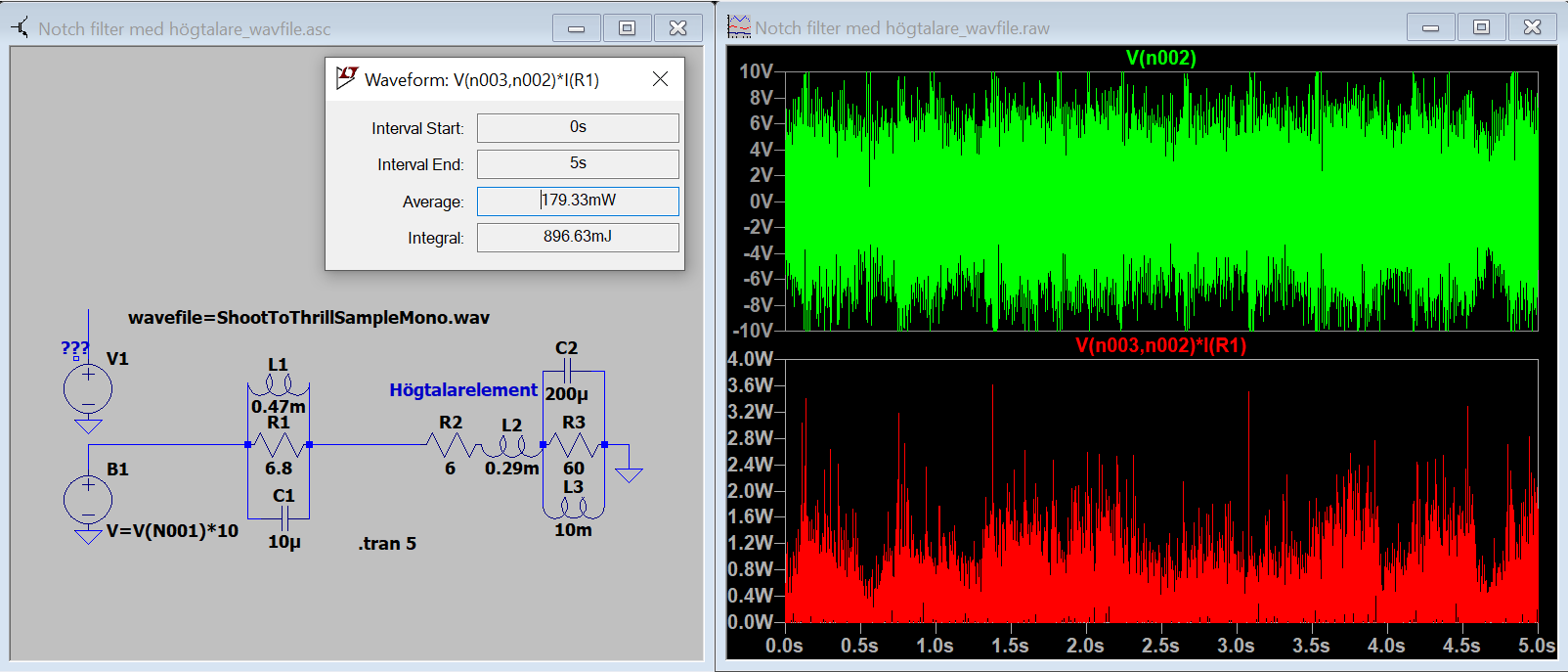This screenshot has width=1568, height=672.
Task: Click the Waveform dialog title icon
Action: 346,78
